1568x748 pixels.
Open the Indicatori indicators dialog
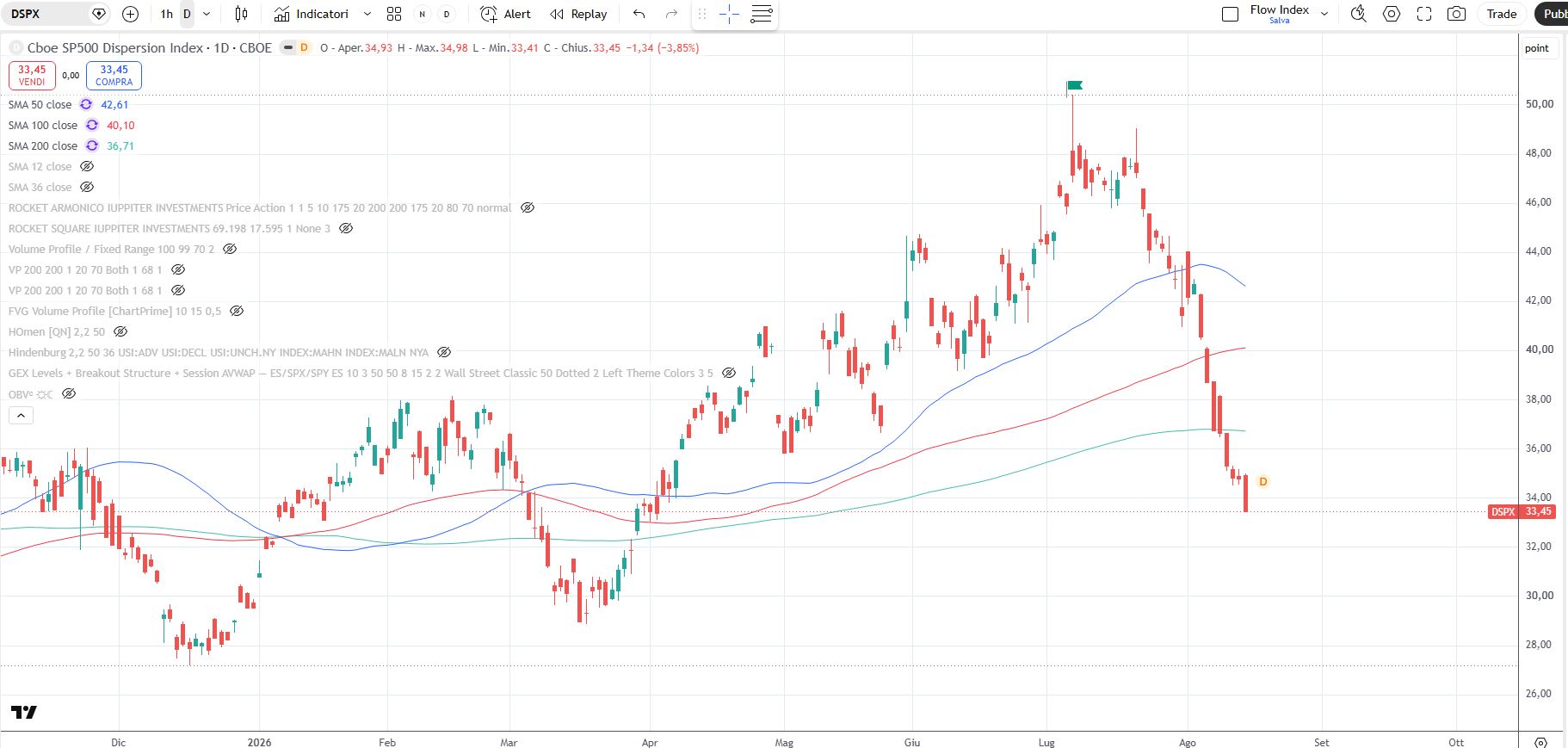(x=312, y=14)
